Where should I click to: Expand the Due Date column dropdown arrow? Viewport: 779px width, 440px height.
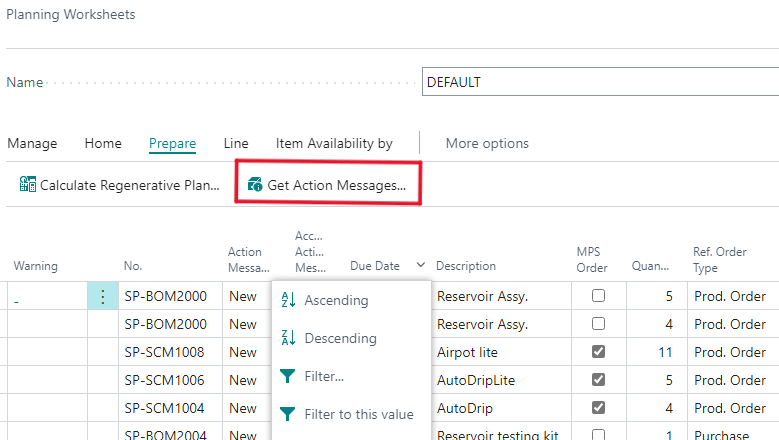click(420, 266)
